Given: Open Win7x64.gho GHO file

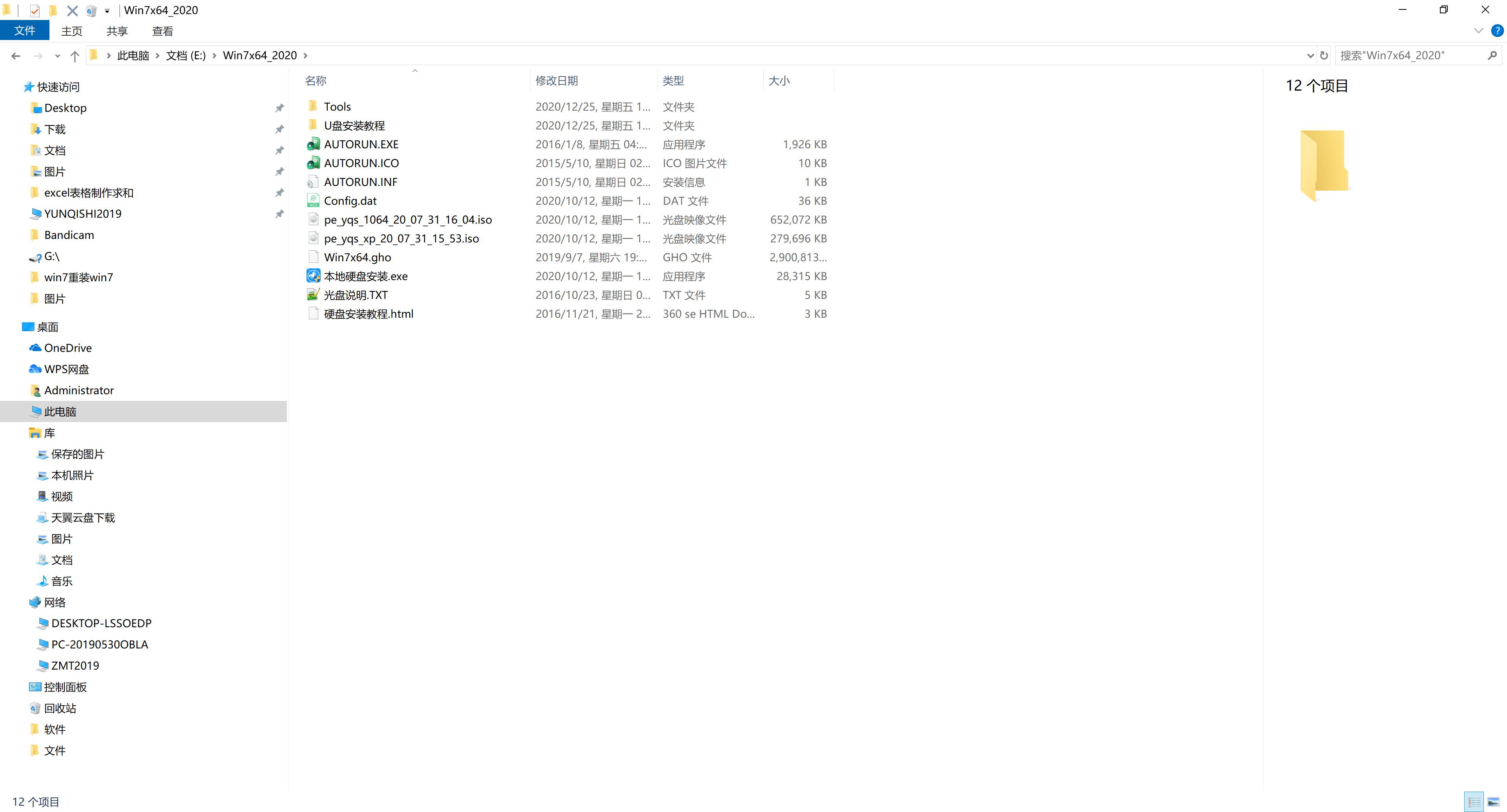Looking at the screenshot, I should (357, 257).
